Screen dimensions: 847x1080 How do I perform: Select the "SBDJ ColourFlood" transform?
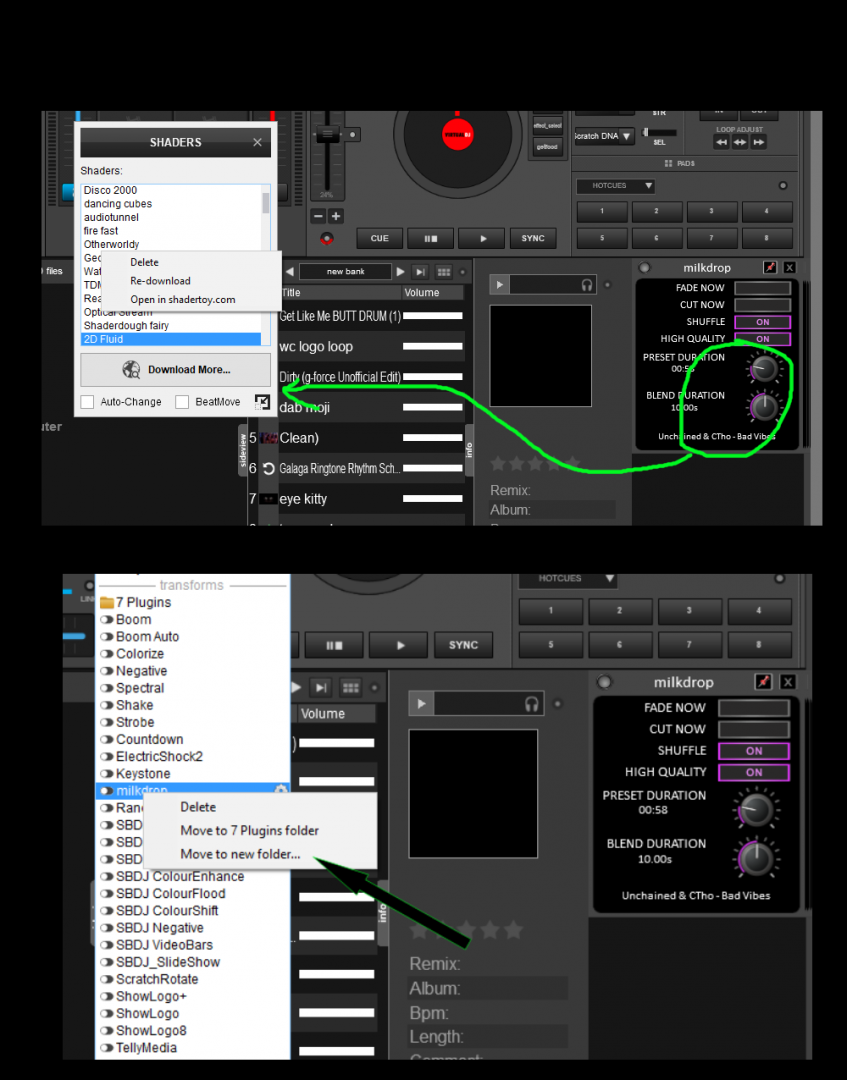(x=171, y=894)
